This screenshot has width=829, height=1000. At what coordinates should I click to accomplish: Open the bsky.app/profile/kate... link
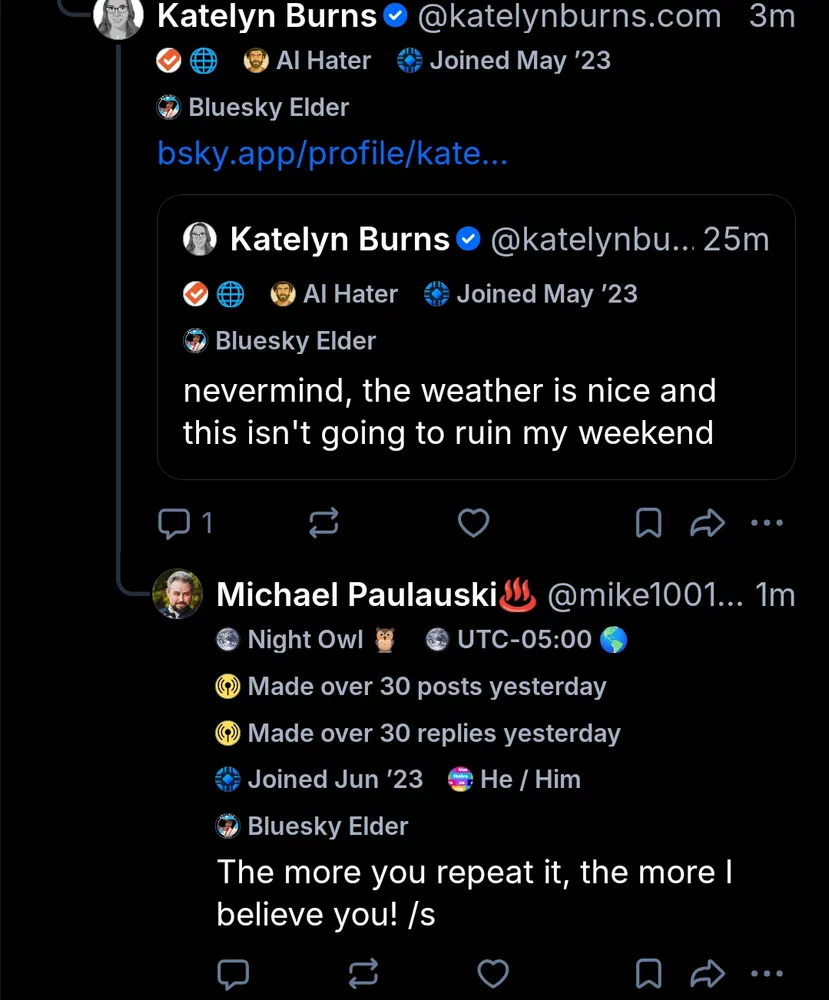point(333,155)
